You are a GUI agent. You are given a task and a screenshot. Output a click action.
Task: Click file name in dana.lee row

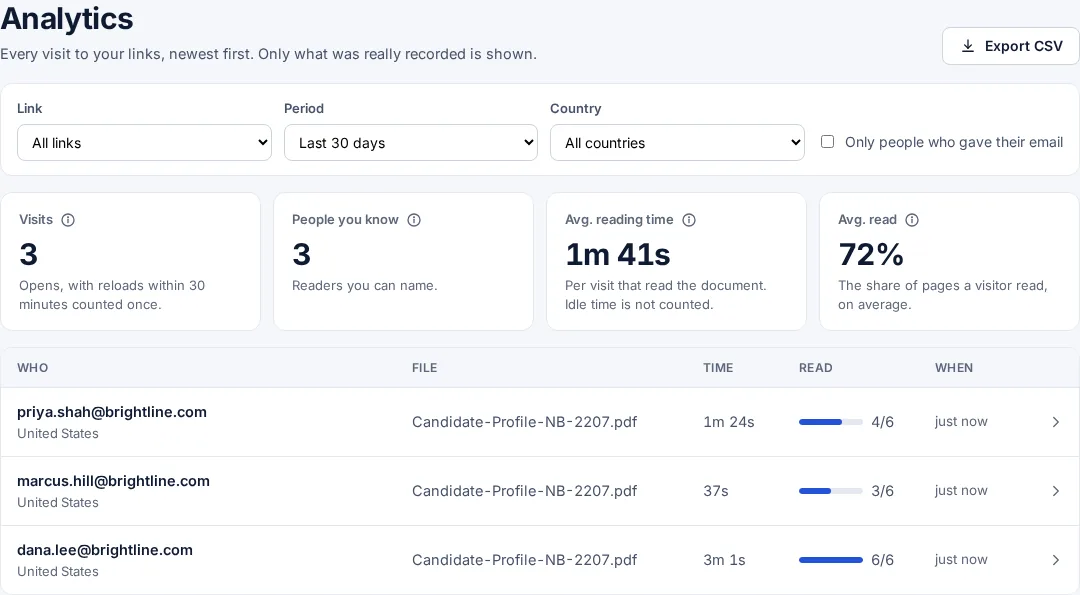(x=524, y=560)
